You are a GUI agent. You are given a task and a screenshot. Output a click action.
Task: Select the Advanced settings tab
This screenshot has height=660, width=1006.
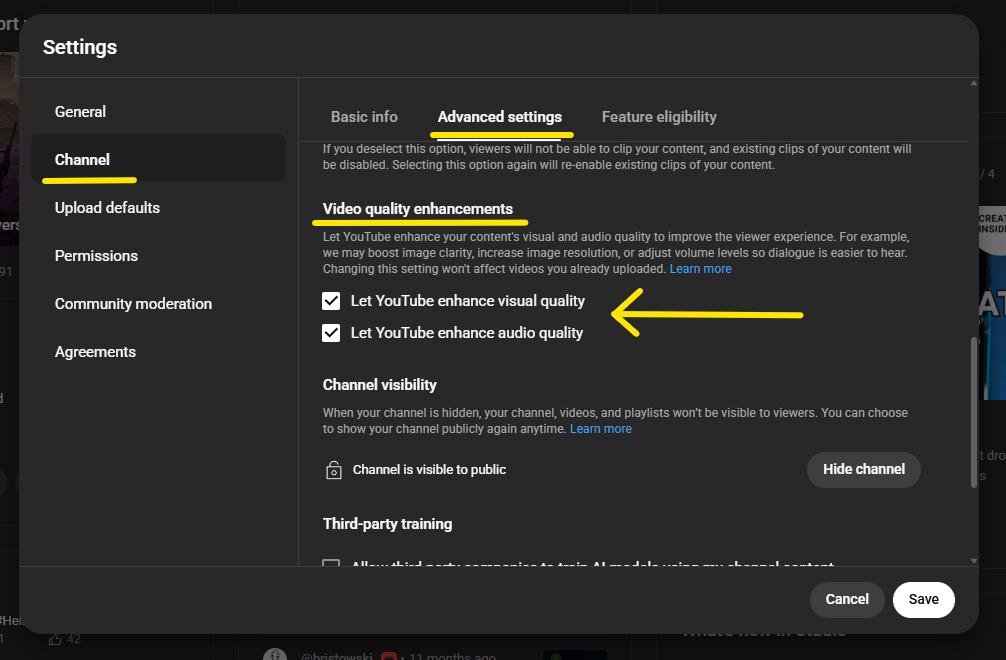500,117
